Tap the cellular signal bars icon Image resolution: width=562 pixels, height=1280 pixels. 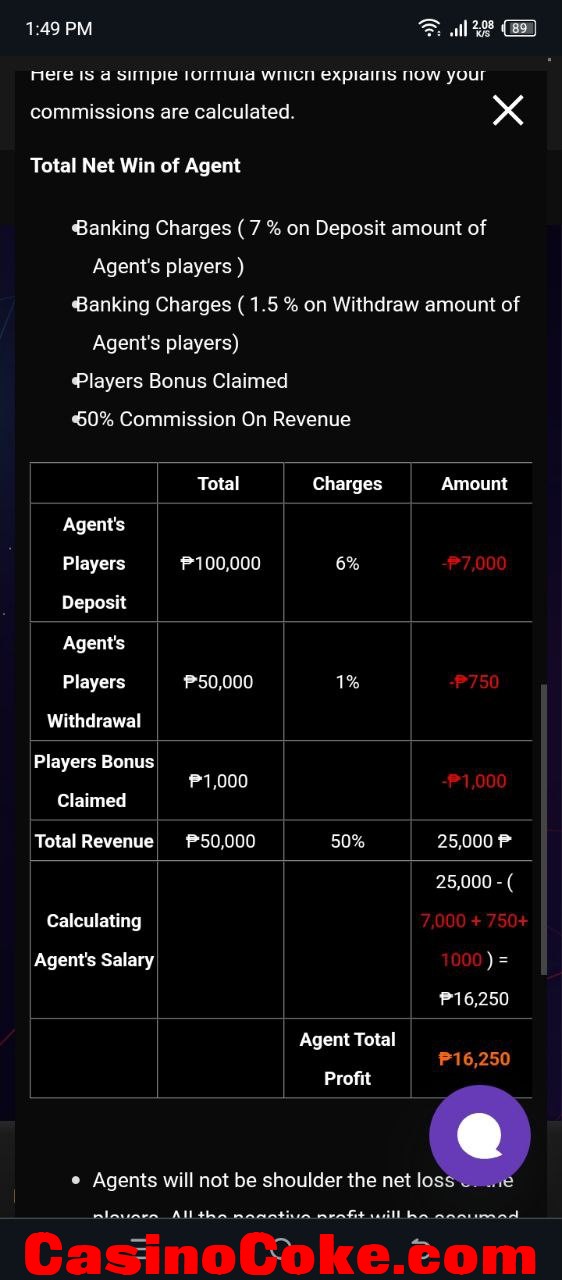point(458,28)
